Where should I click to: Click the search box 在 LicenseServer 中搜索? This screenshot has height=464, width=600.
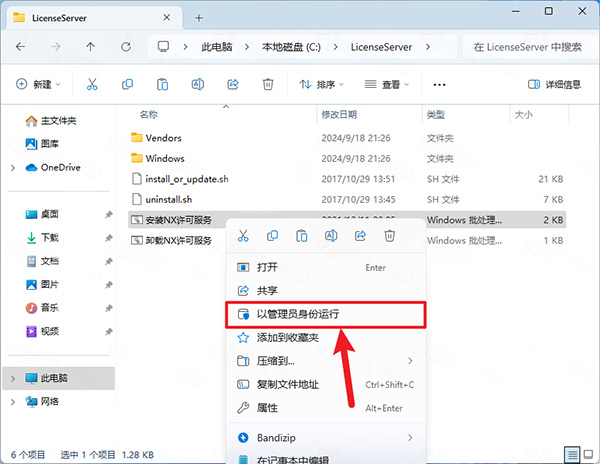pos(528,47)
